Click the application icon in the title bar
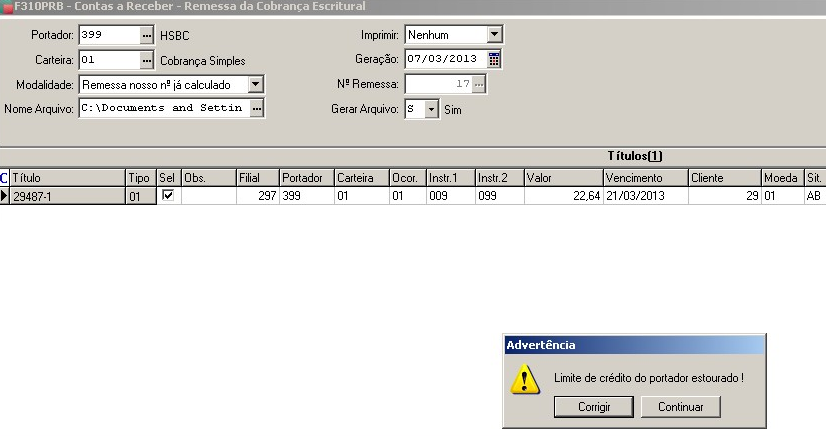 tap(6, 6)
